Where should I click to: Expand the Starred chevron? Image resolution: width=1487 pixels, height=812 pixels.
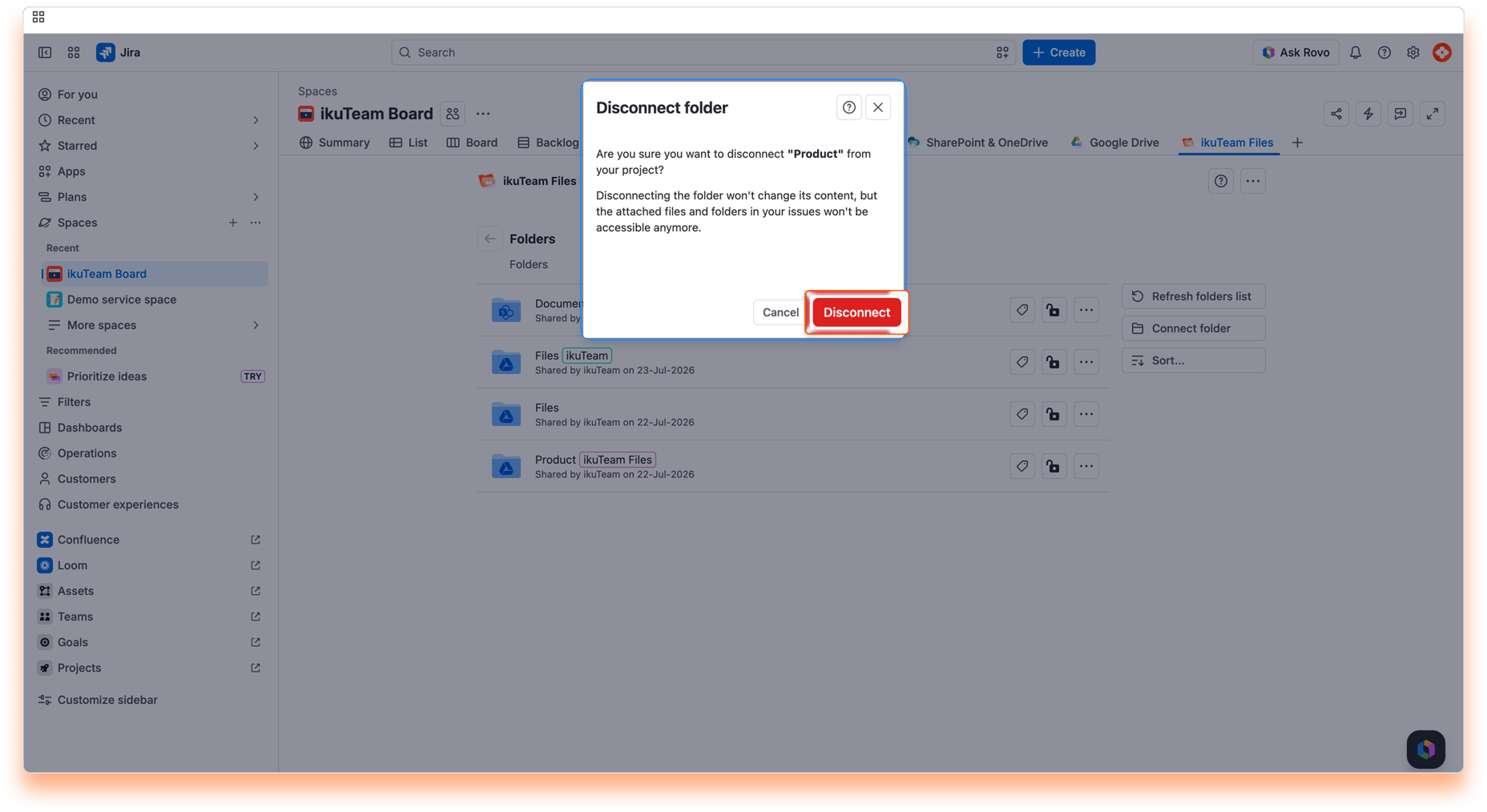click(x=256, y=146)
